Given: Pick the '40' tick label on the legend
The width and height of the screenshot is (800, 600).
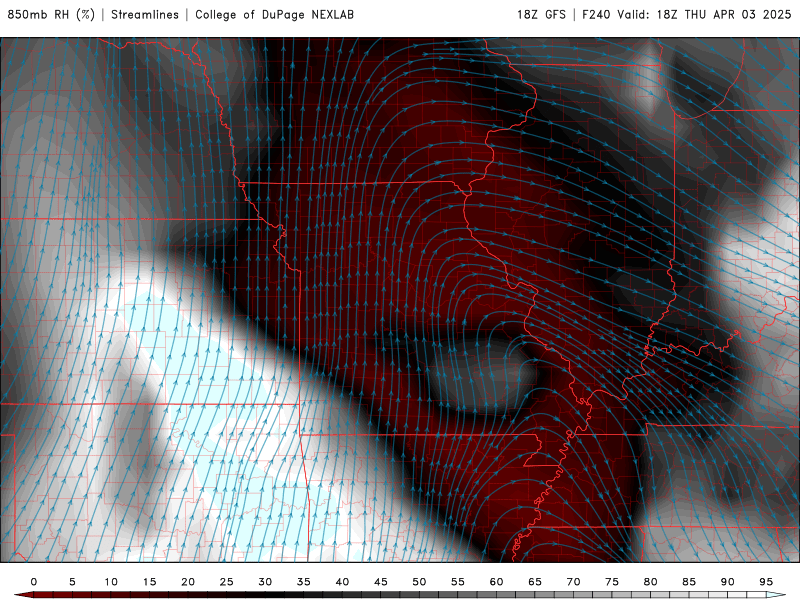Looking at the screenshot, I should (342, 582).
